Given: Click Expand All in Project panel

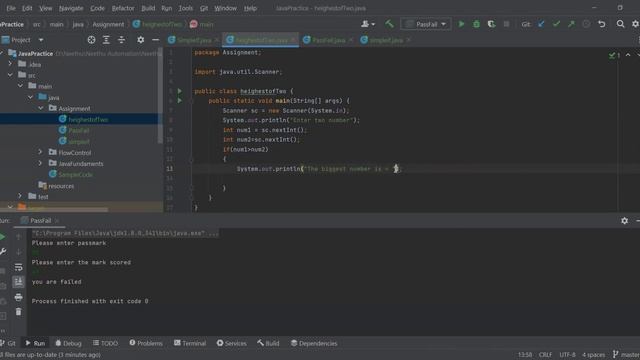Looking at the screenshot, I should [106, 40].
